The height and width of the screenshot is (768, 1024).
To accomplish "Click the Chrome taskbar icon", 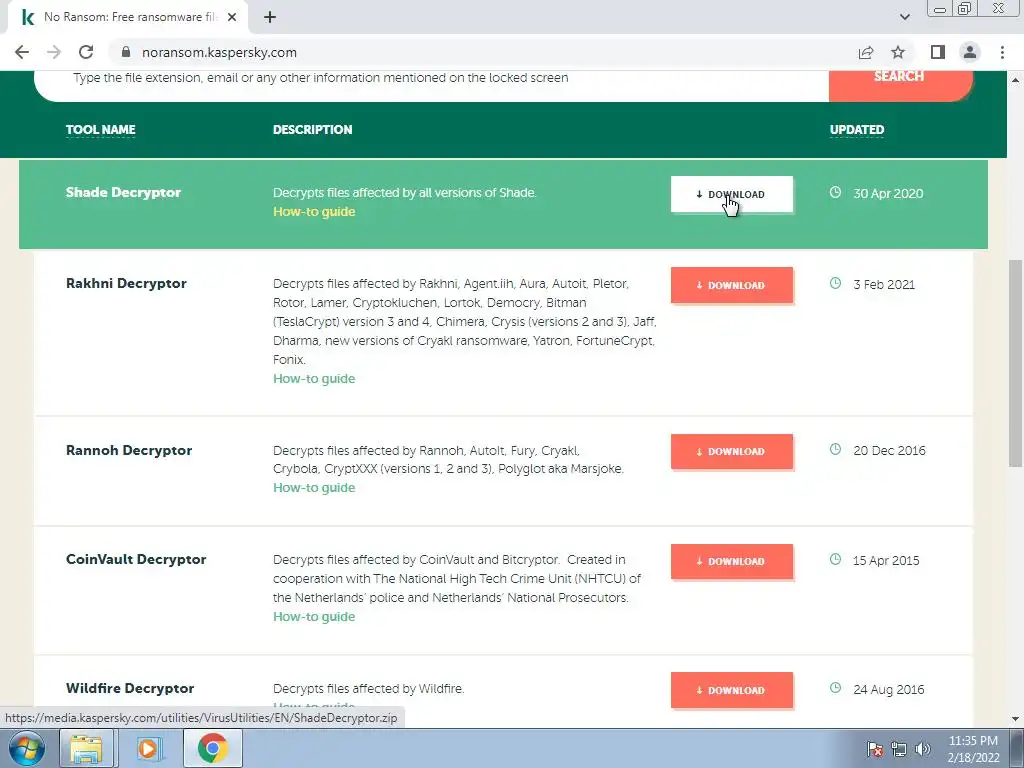I will 212,748.
